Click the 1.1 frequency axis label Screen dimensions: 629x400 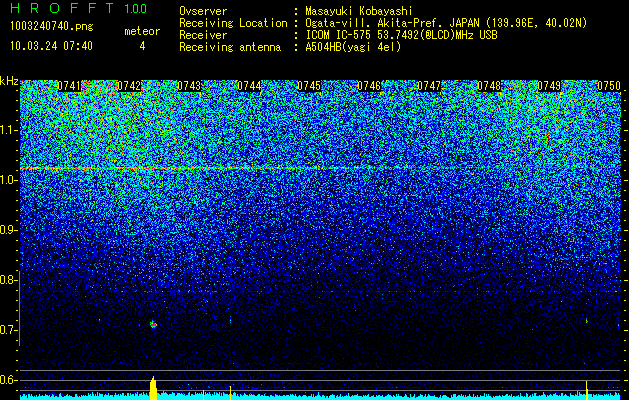pos(7,130)
